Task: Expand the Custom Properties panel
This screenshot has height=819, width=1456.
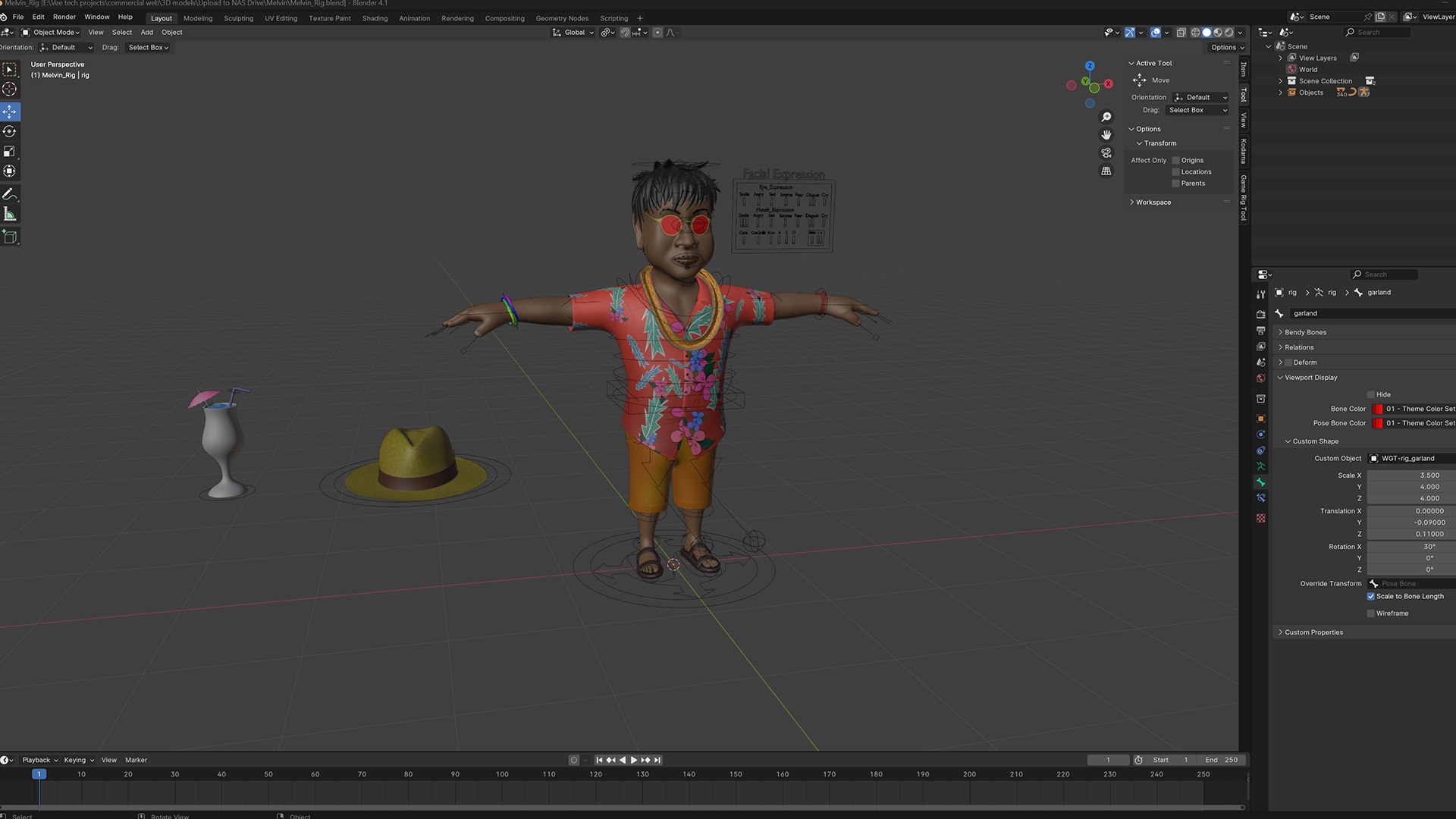Action: 1313,632
